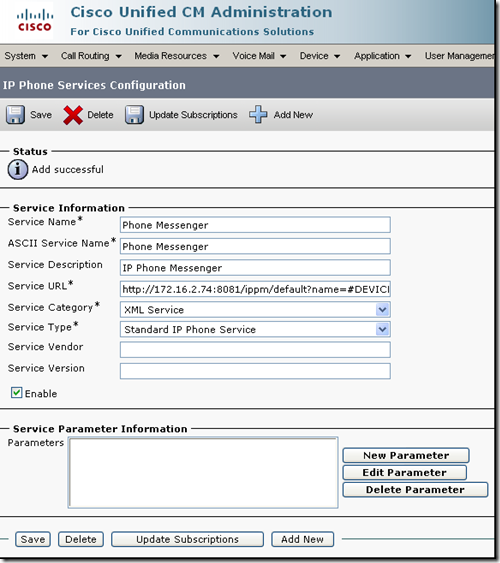Click the status information icon

point(18,169)
